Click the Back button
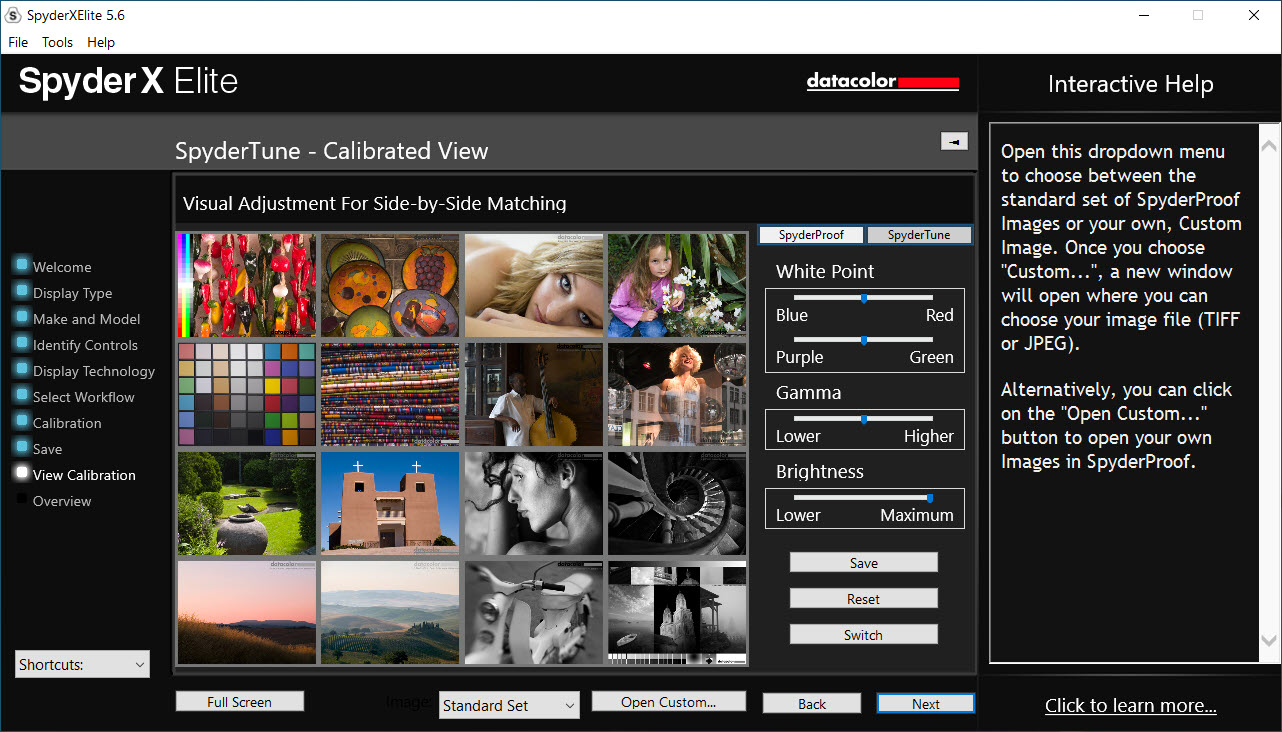 click(812, 704)
